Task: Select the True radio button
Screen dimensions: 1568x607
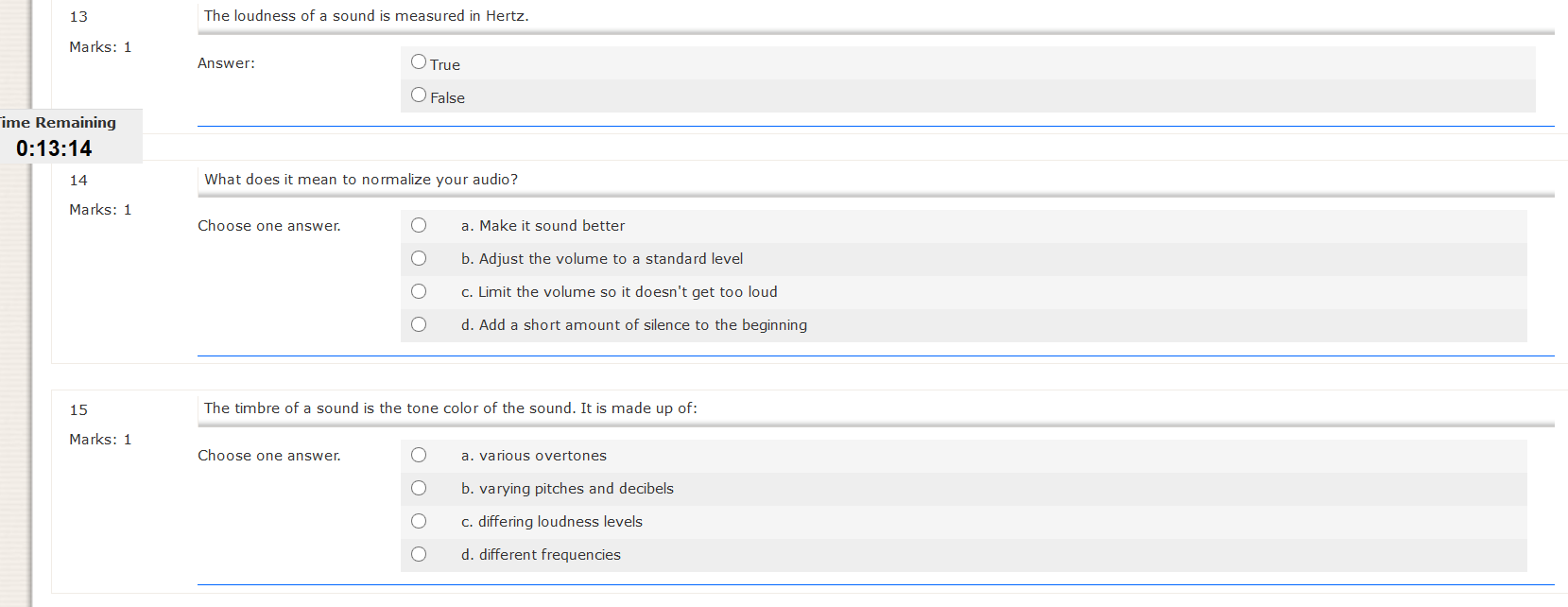Action: tap(419, 62)
